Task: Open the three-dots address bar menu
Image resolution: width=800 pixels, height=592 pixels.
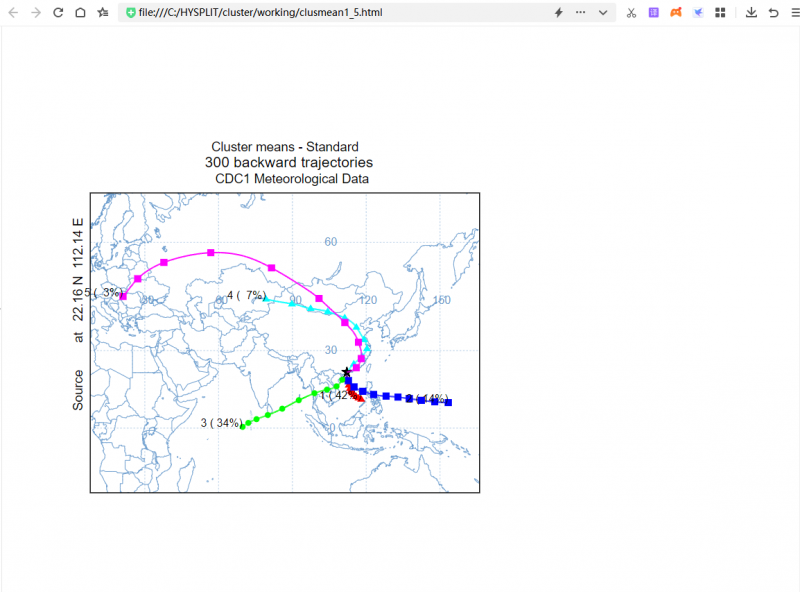Action: pos(581,13)
